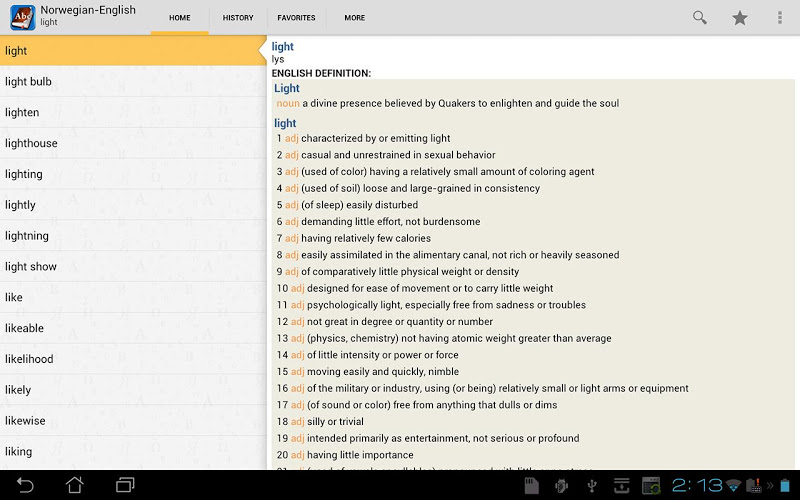Tap the clock showing 2:13
The width and height of the screenshot is (800, 500).
pyautogui.click(x=696, y=486)
